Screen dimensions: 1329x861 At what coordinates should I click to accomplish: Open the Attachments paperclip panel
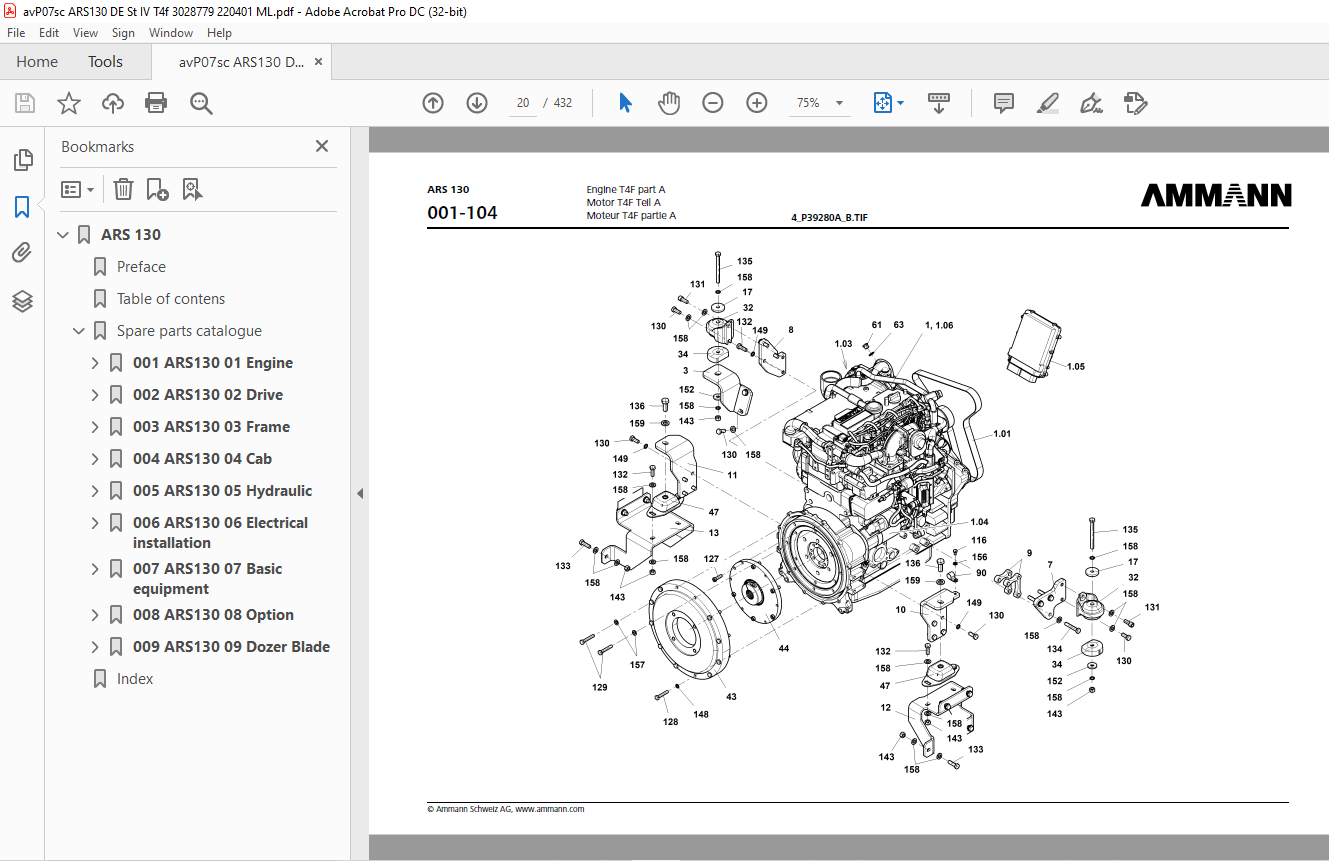22,253
